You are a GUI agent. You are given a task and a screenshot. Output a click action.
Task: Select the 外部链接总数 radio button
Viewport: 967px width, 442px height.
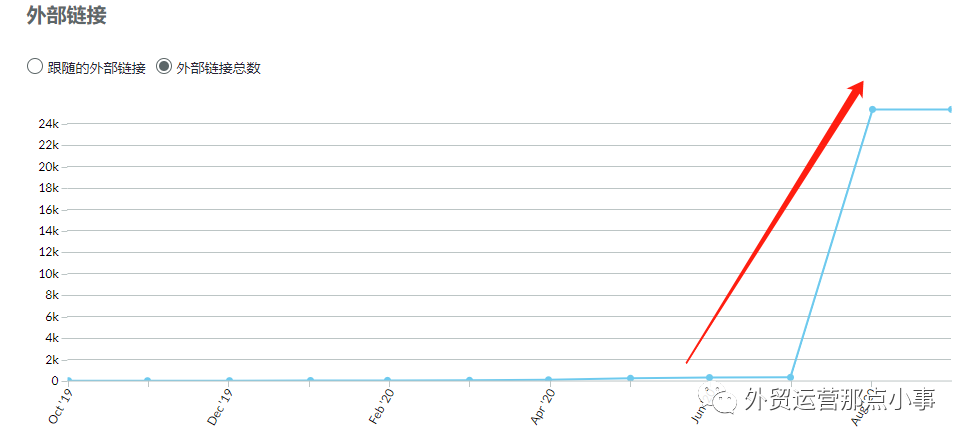[164, 67]
